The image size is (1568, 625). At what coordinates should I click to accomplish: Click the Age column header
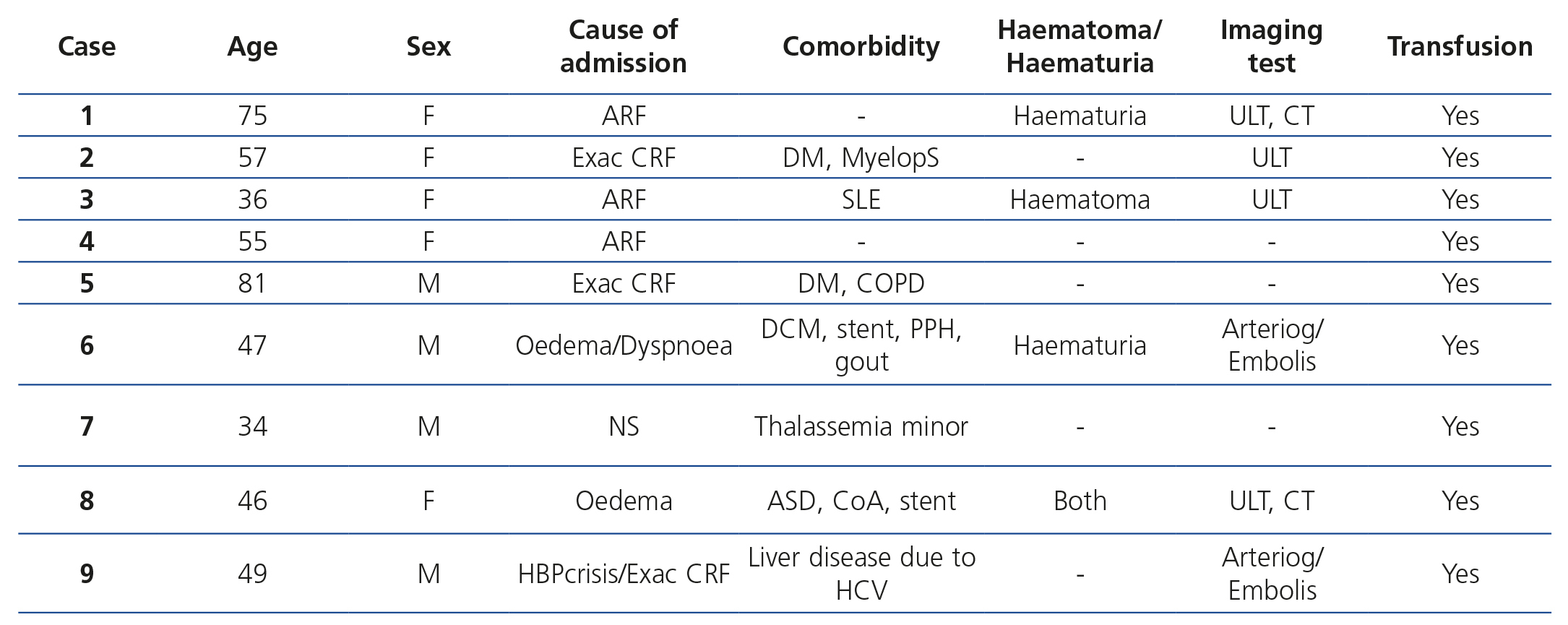pyautogui.click(x=252, y=46)
